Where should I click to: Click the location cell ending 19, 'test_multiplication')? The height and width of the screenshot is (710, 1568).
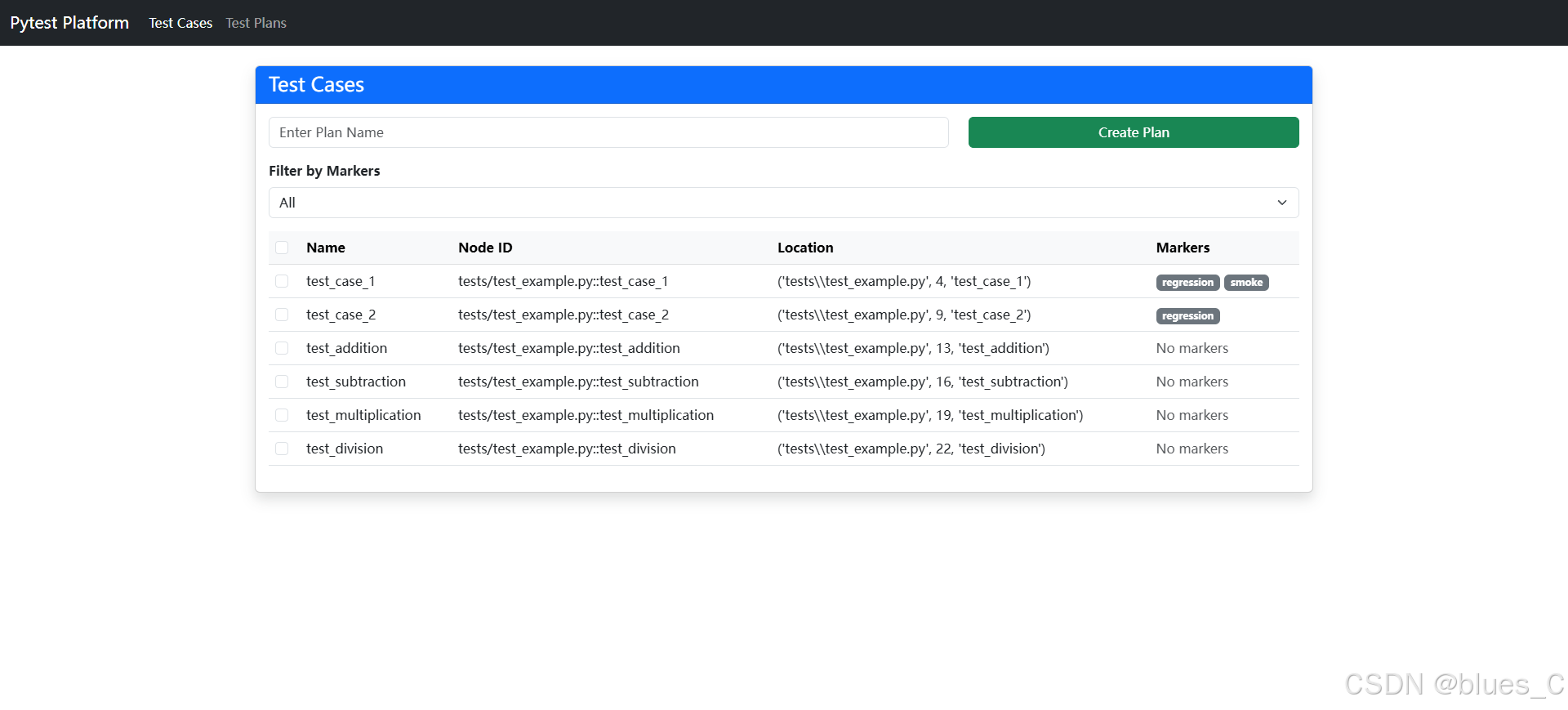pos(930,415)
